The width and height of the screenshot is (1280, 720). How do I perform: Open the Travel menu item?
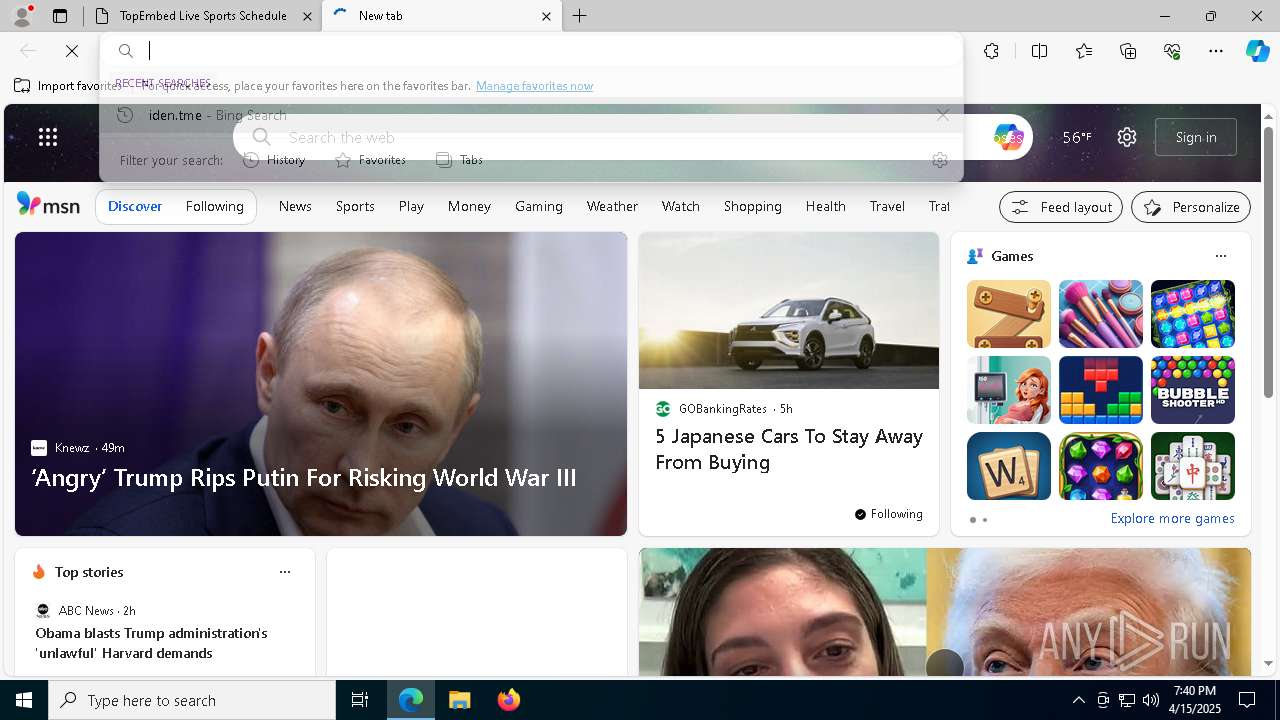click(x=887, y=206)
